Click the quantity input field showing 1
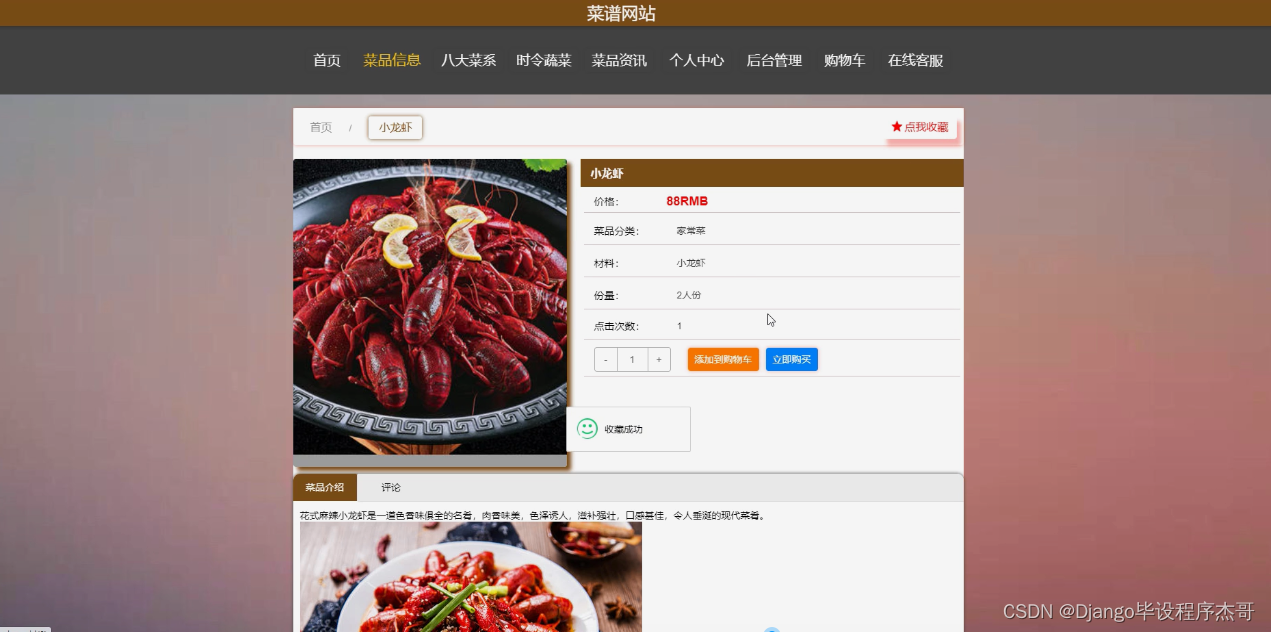Viewport: 1271px width, 632px height. tap(633, 360)
